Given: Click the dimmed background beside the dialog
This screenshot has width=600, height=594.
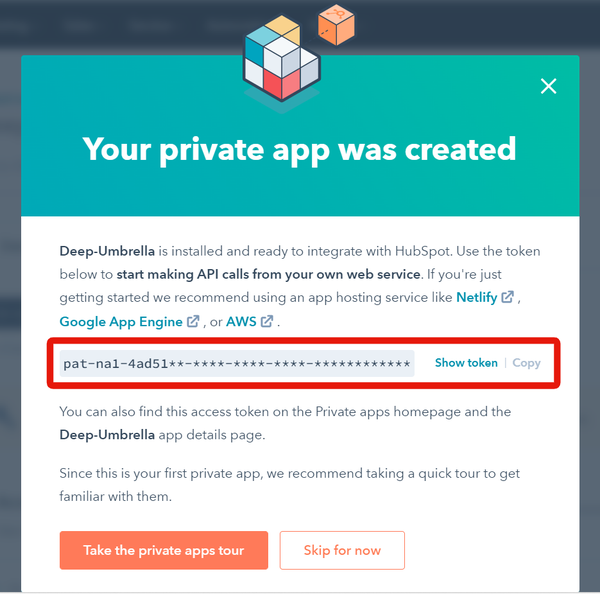Looking at the screenshot, I should pyautogui.click(x=10, y=306).
